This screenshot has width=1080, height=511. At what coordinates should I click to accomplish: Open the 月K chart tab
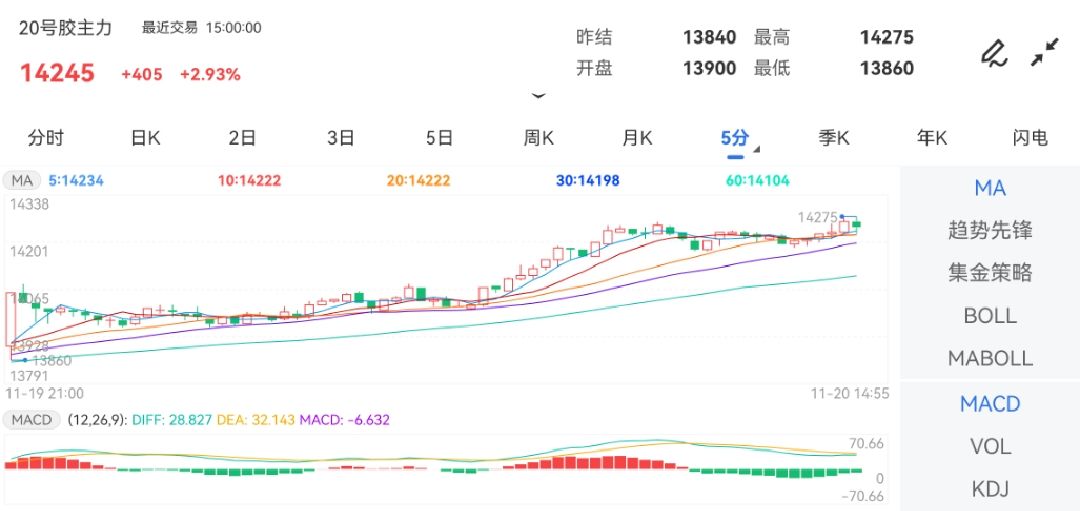(x=637, y=138)
